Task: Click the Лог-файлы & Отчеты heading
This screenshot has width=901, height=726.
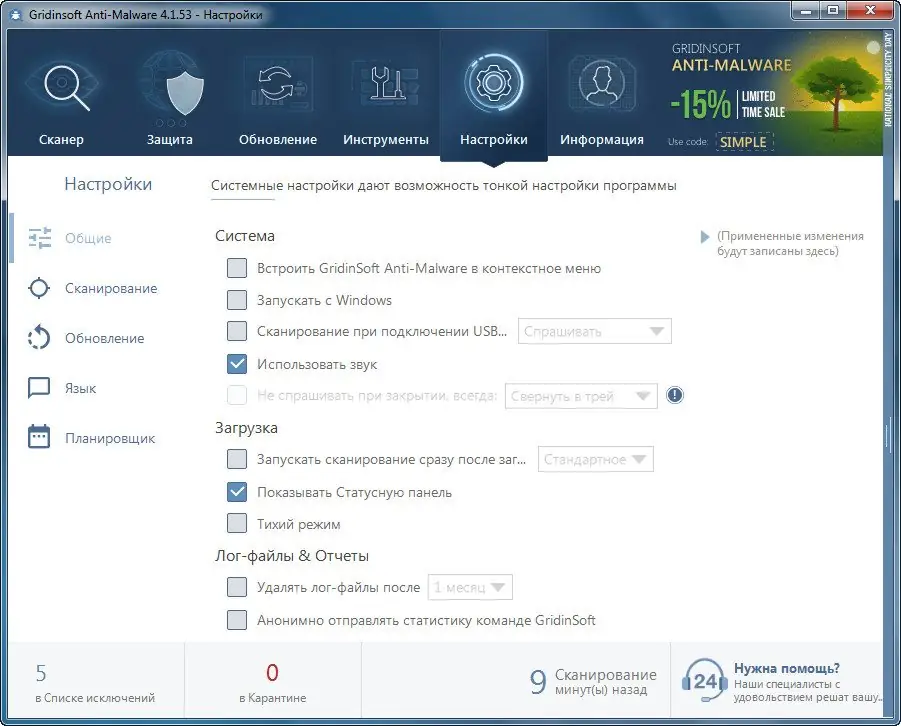Action: (x=292, y=556)
